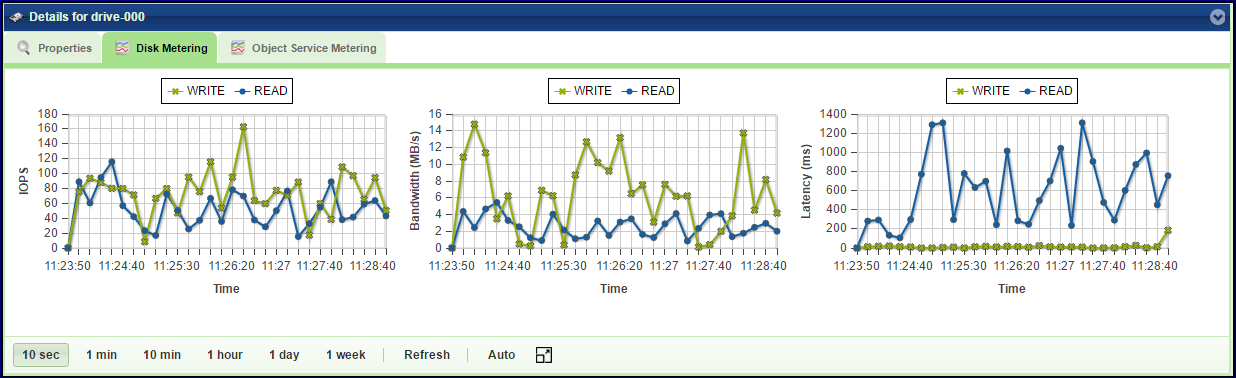Toggle READ series in Latency chart legend
The image size is (1236, 378).
1046,91
